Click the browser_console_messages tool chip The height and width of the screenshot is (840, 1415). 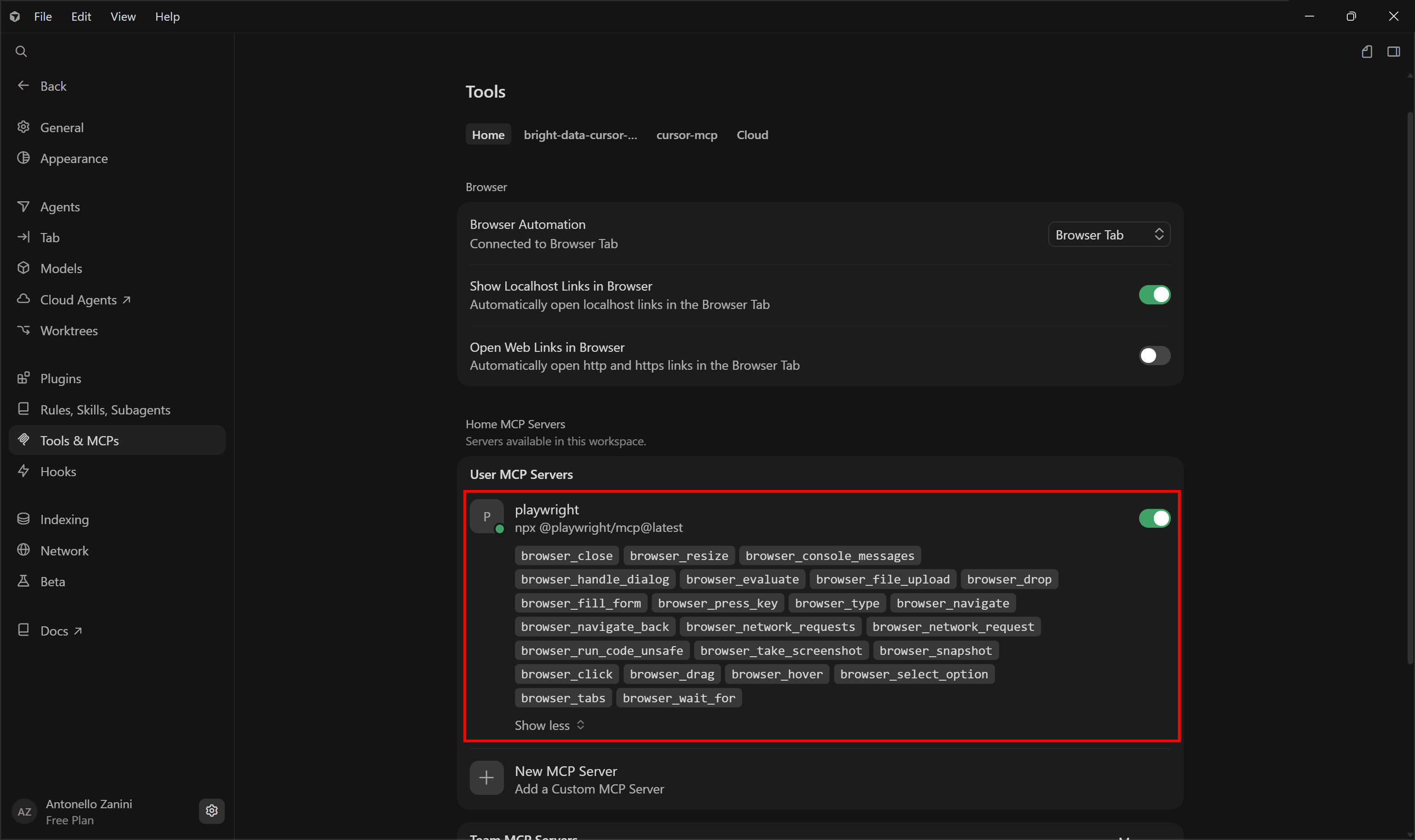coord(830,556)
